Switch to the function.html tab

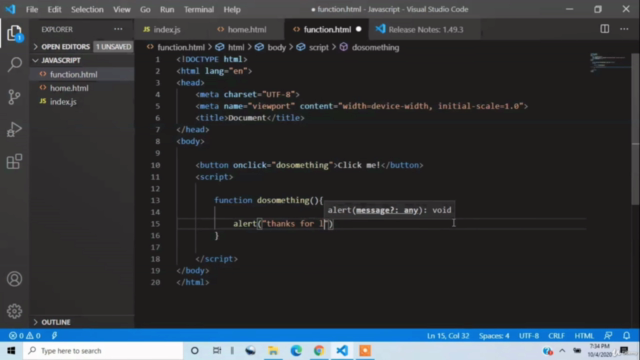click(x=327, y=29)
